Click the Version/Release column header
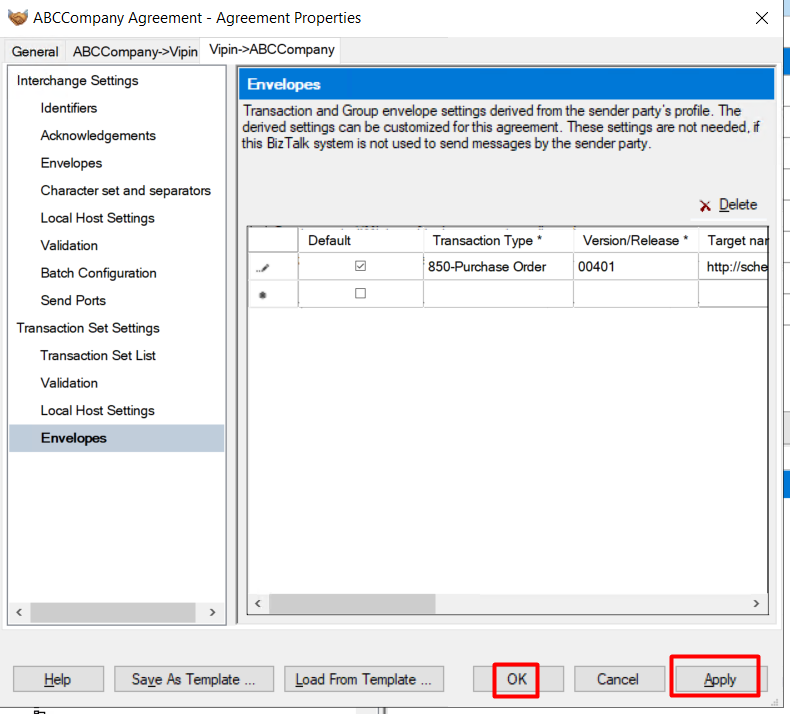 [x=635, y=240]
